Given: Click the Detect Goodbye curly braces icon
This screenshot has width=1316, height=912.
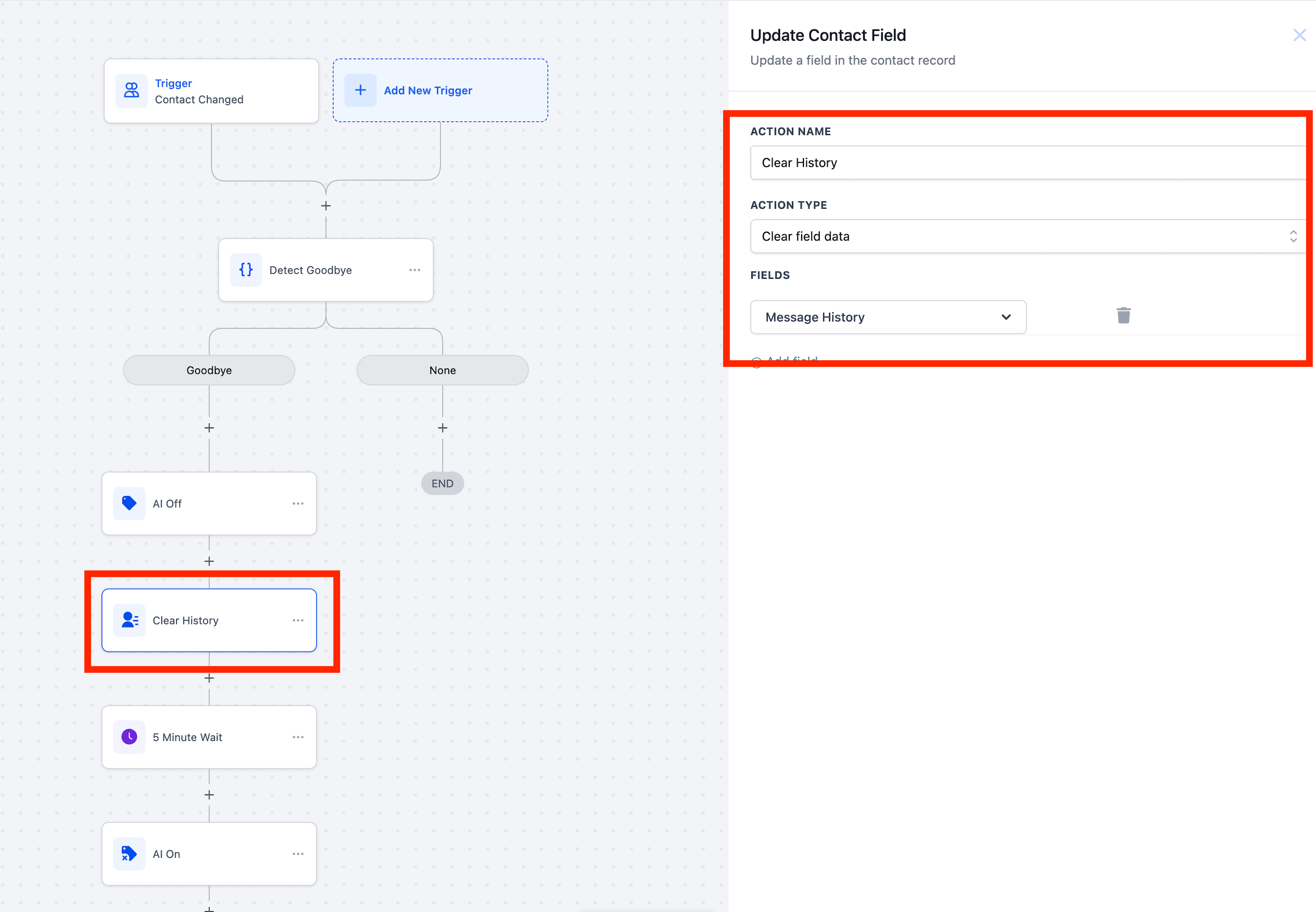Looking at the screenshot, I should click(246, 270).
